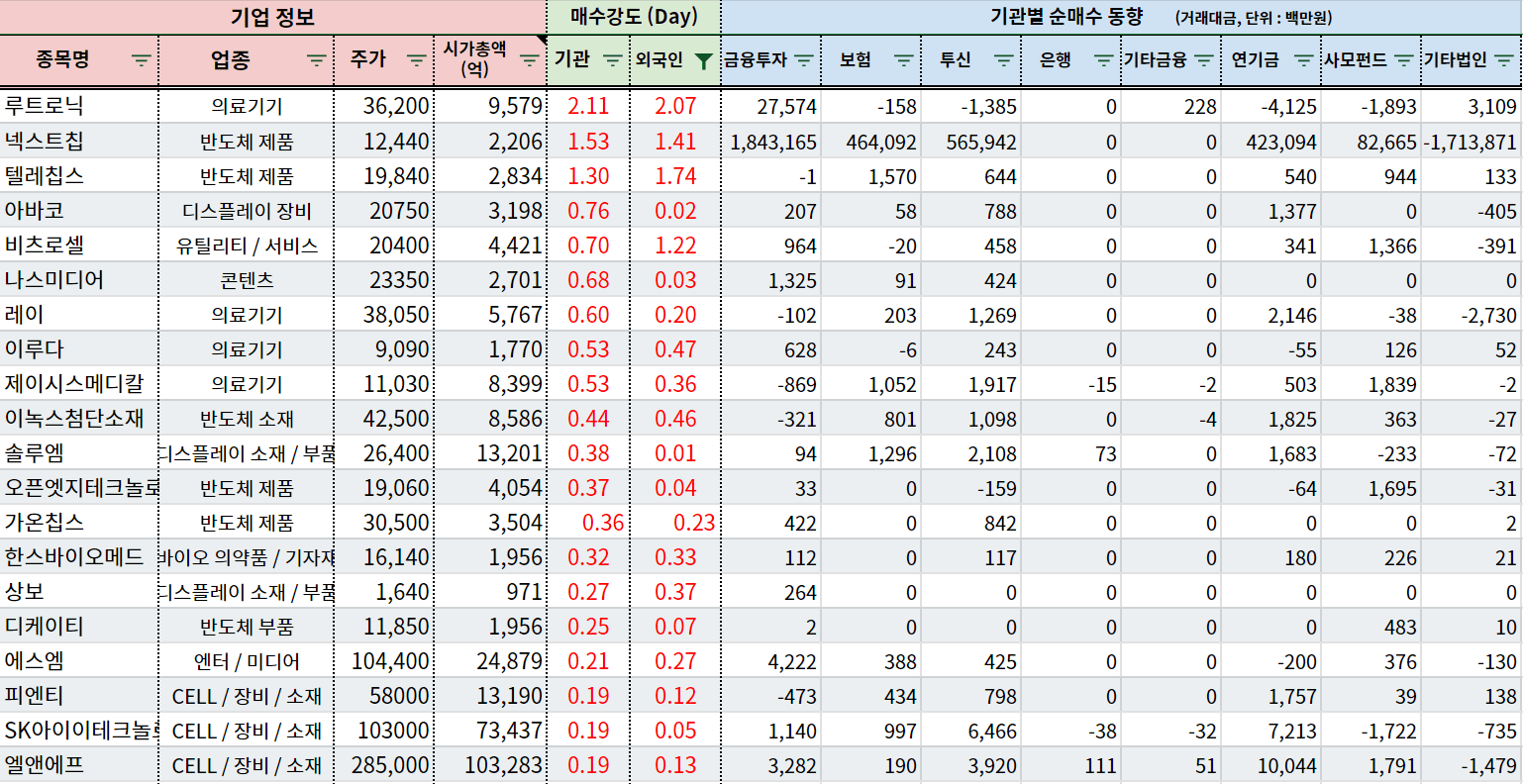Select the market cap cell 9,579

[x=490, y=106]
